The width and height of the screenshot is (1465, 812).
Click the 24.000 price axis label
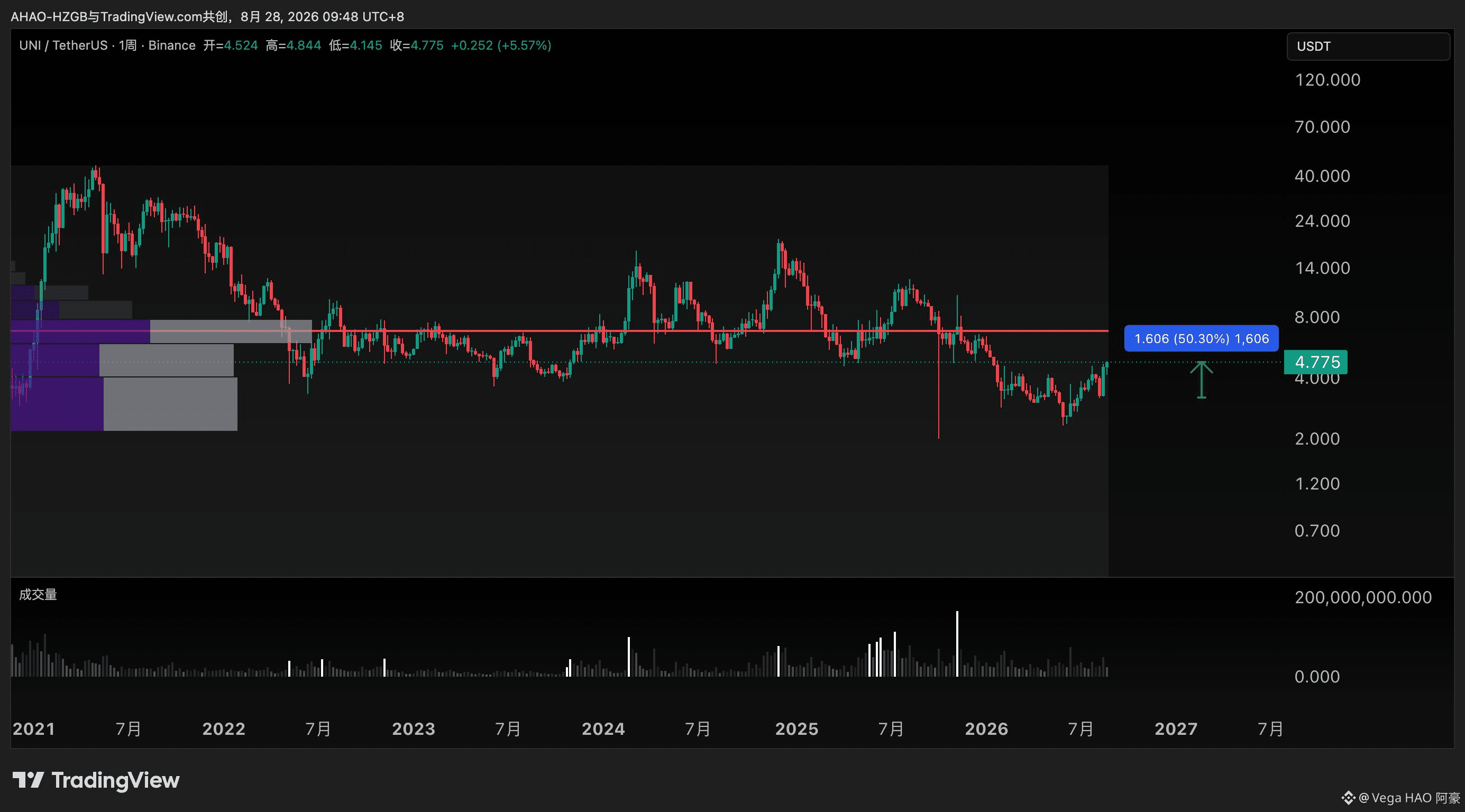1322,220
